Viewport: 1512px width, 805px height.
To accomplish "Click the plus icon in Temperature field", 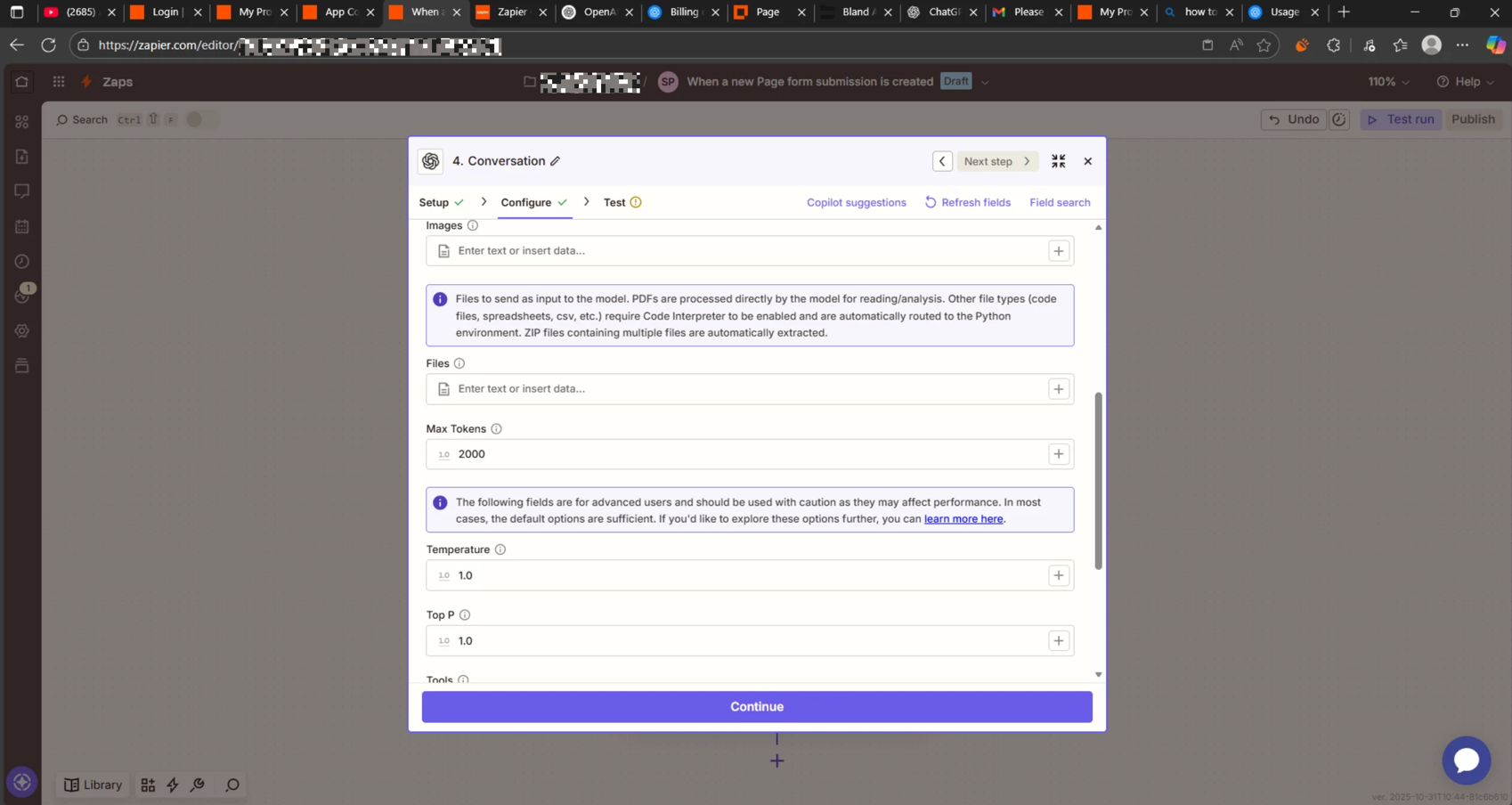I will 1058,575.
